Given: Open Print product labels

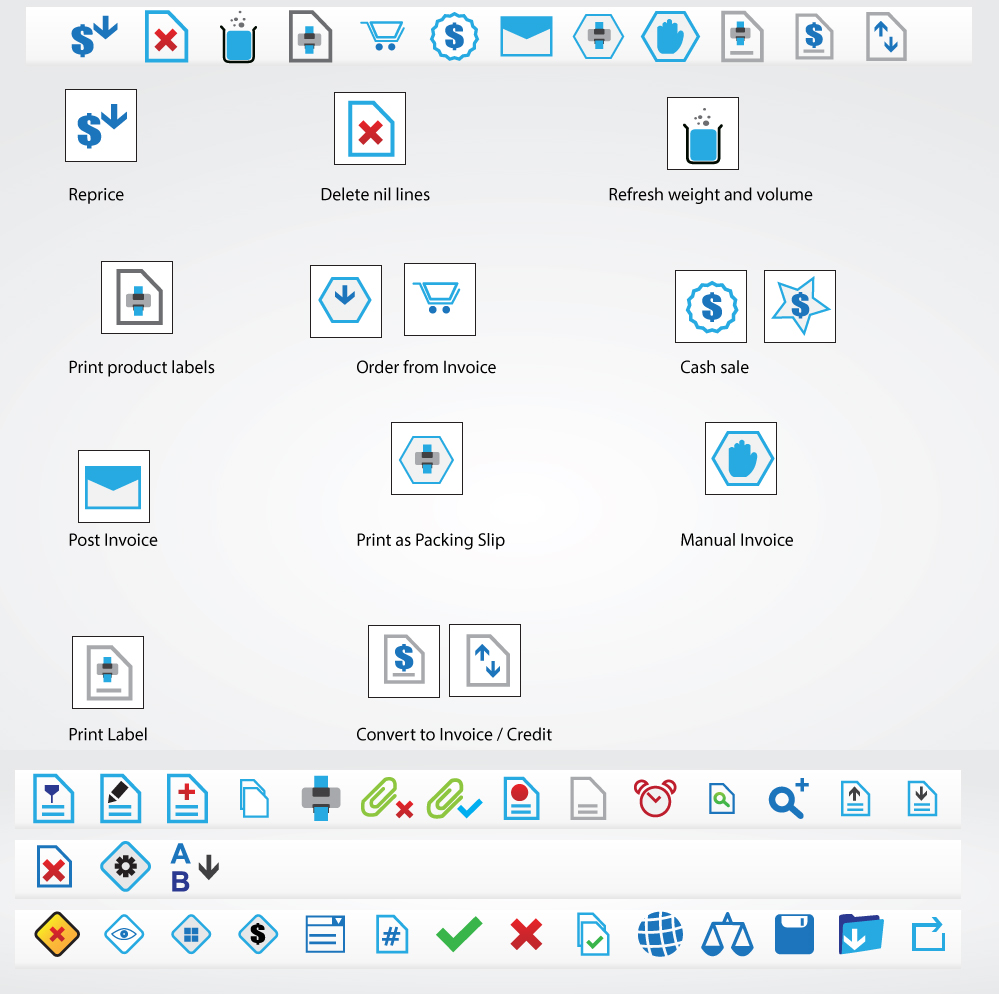Looking at the screenshot, I should point(136,297).
